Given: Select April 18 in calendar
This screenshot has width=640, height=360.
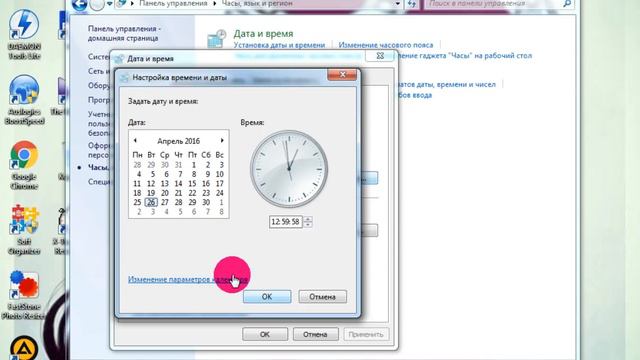Looking at the screenshot, I should pos(137,193).
